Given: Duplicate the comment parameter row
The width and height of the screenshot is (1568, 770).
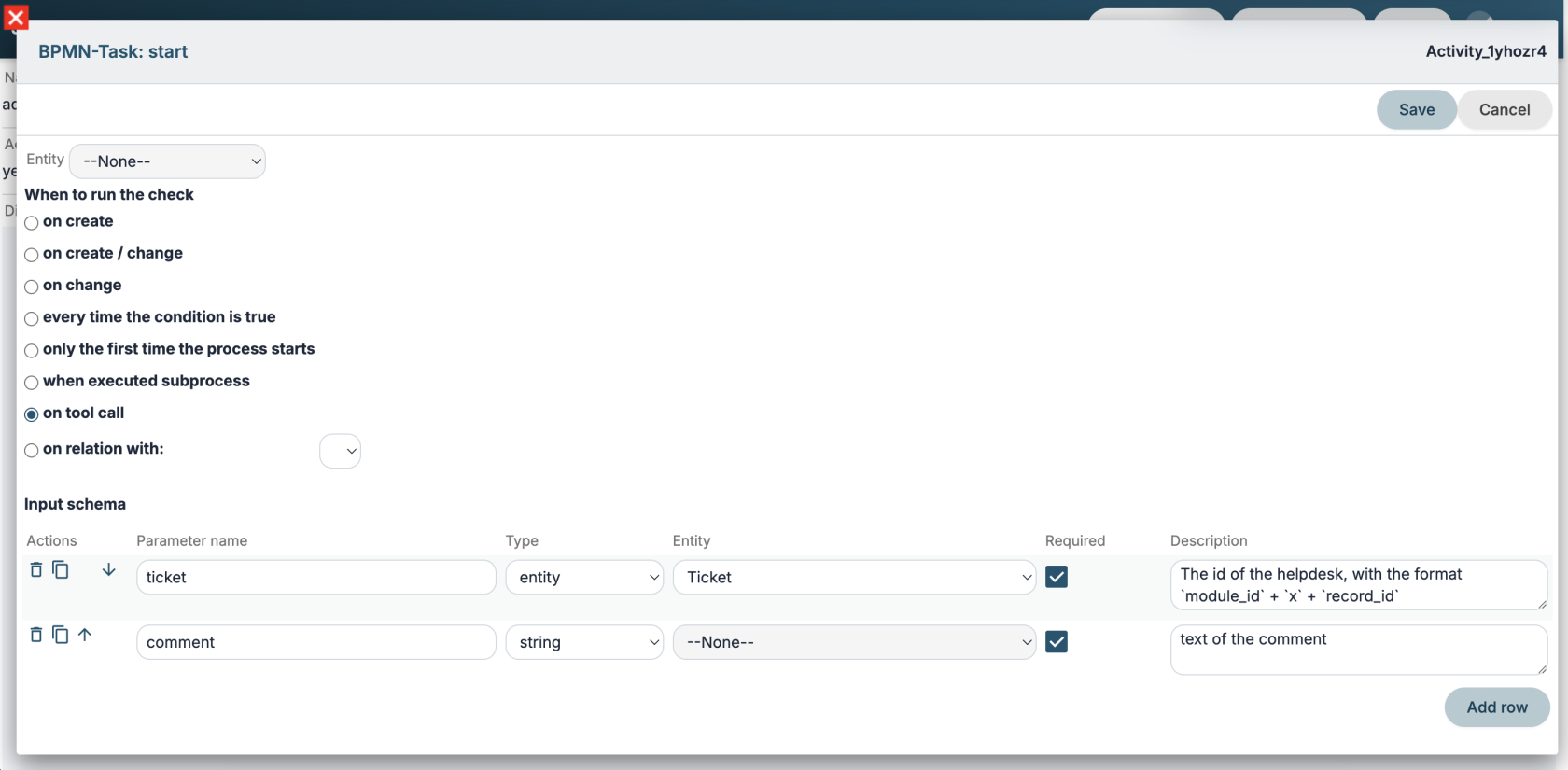Looking at the screenshot, I should (61, 635).
